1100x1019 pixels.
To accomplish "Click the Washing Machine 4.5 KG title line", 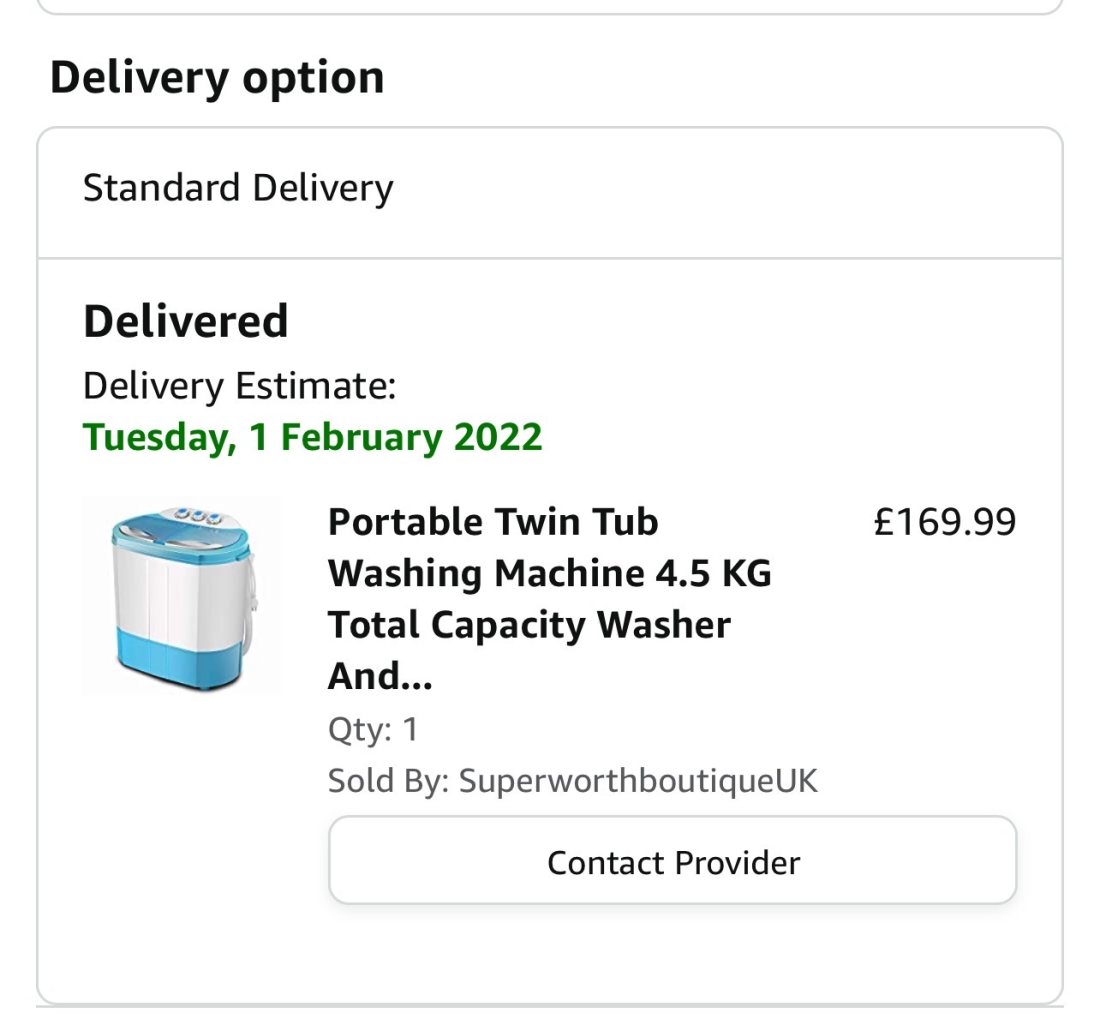I will (x=550, y=573).
